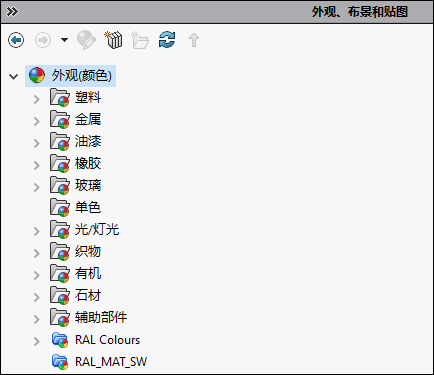The height and width of the screenshot is (375, 434).
Task: Select the 外观(颜色) root item
Action: [70, 76]
